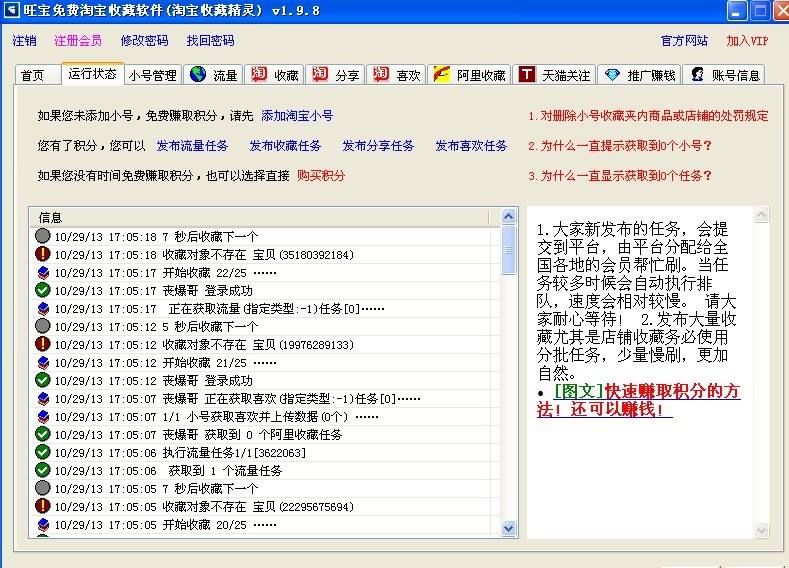The height and width of the screenshot is (568, 789).
Task: Open the 流量 tab with globe icon
Action: pyautogui.click(x=214, y=75)
